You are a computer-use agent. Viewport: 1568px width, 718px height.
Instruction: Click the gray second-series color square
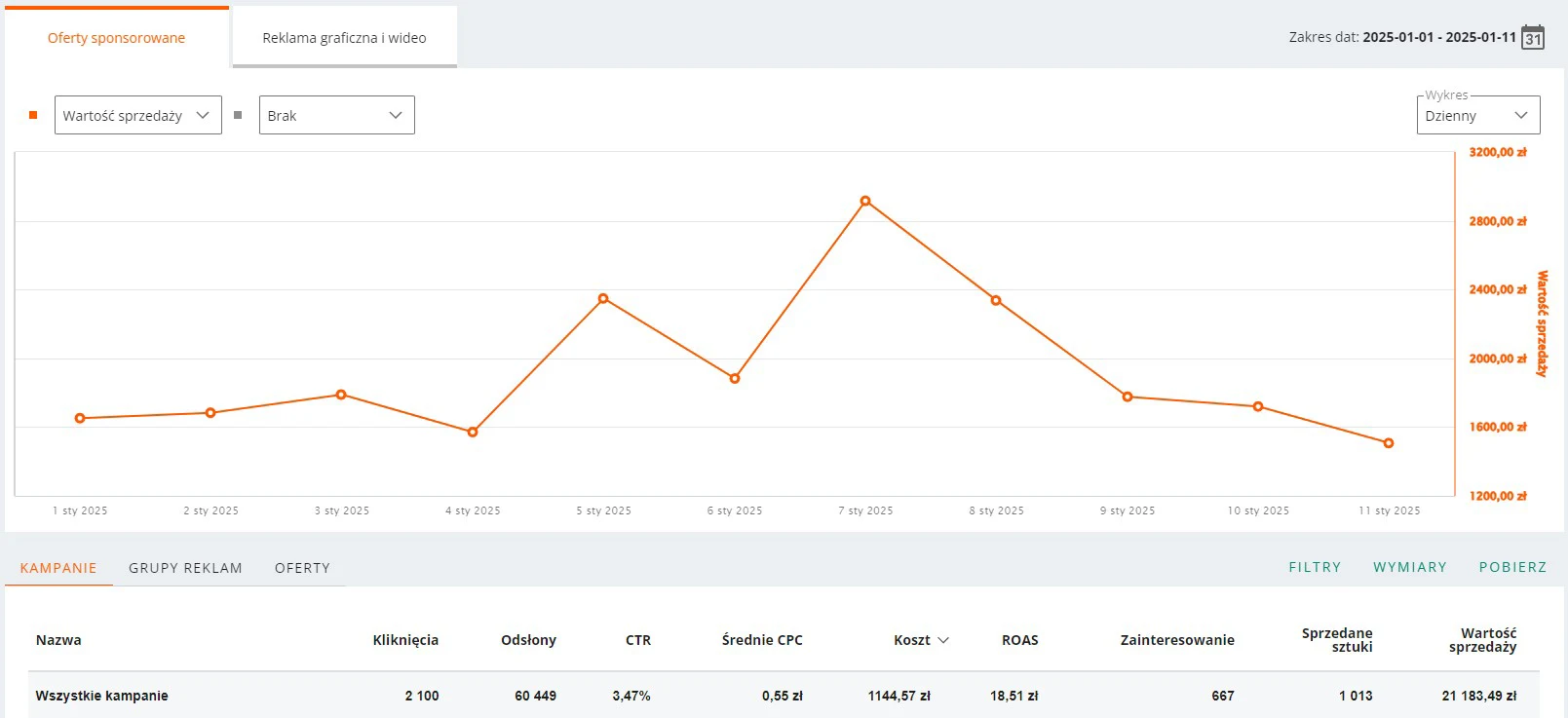[238, 115]
